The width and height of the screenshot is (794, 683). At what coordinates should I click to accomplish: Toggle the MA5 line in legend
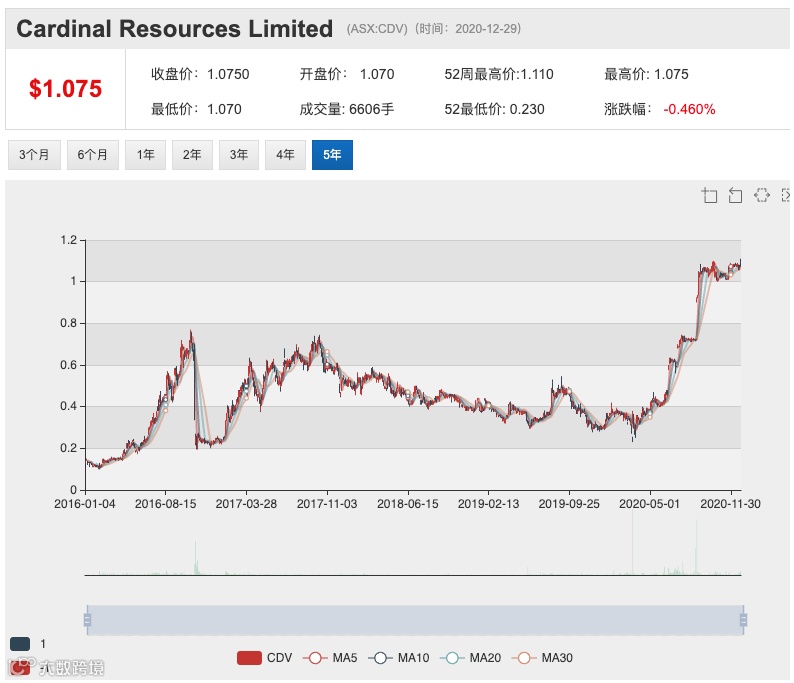click(x=330, y=658)
